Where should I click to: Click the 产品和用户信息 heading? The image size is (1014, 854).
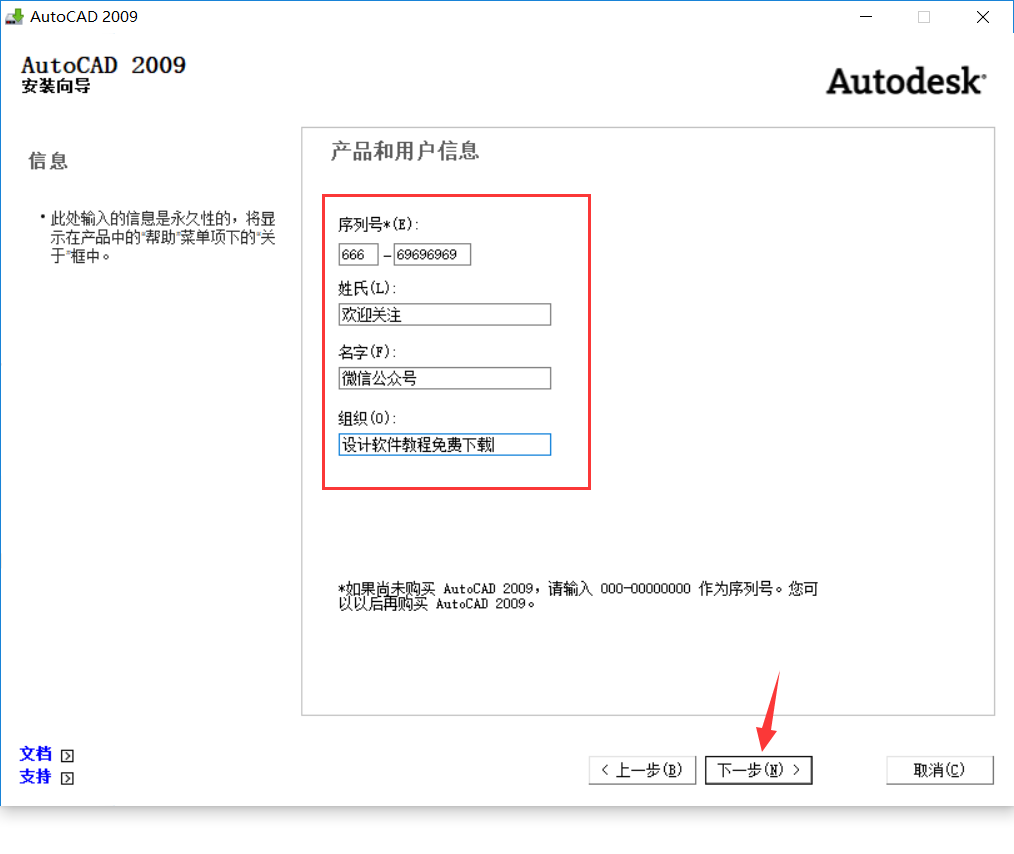(x=405, y=151)
